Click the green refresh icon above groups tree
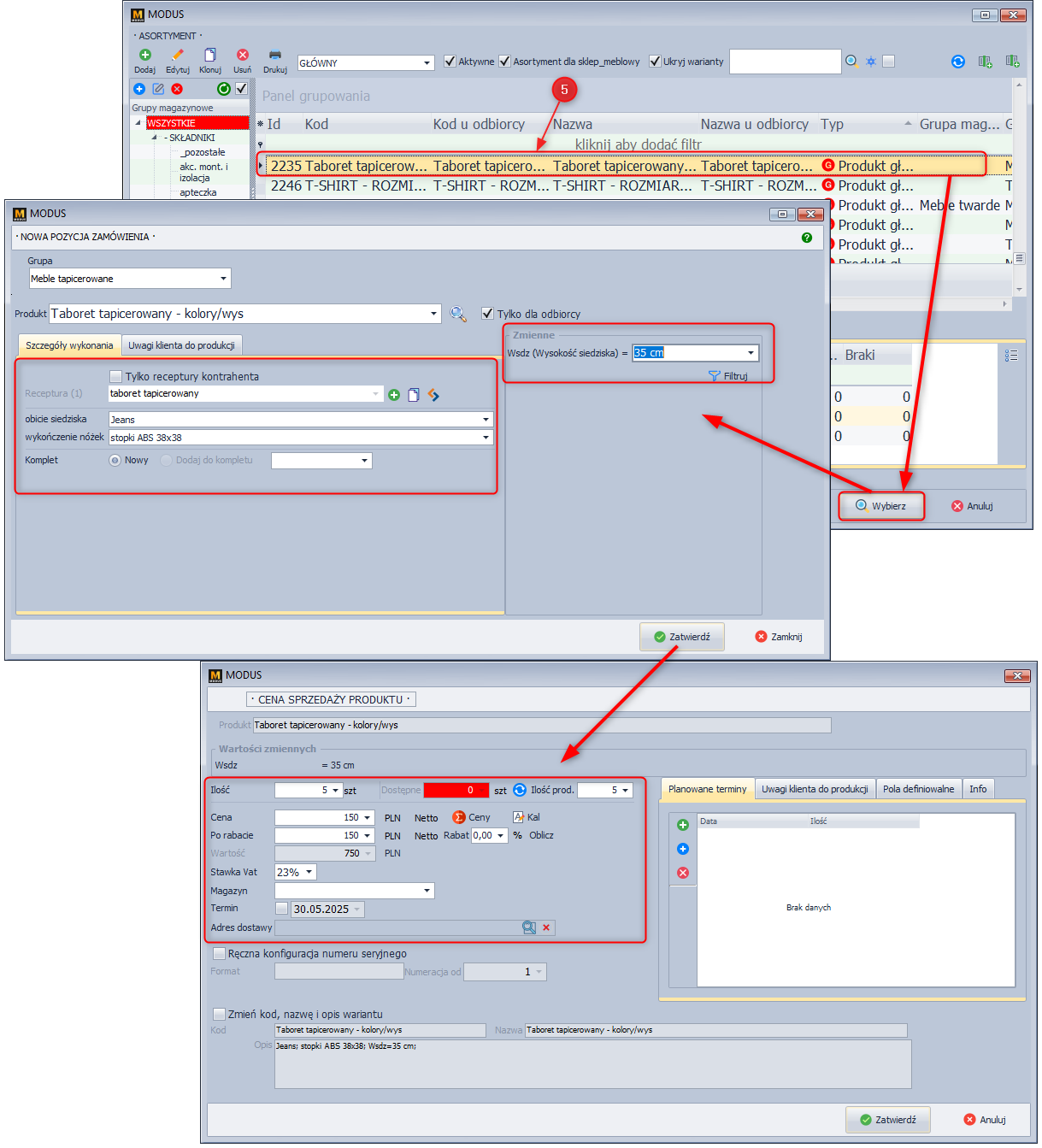 pyautogui.click(x=223, y=89)
